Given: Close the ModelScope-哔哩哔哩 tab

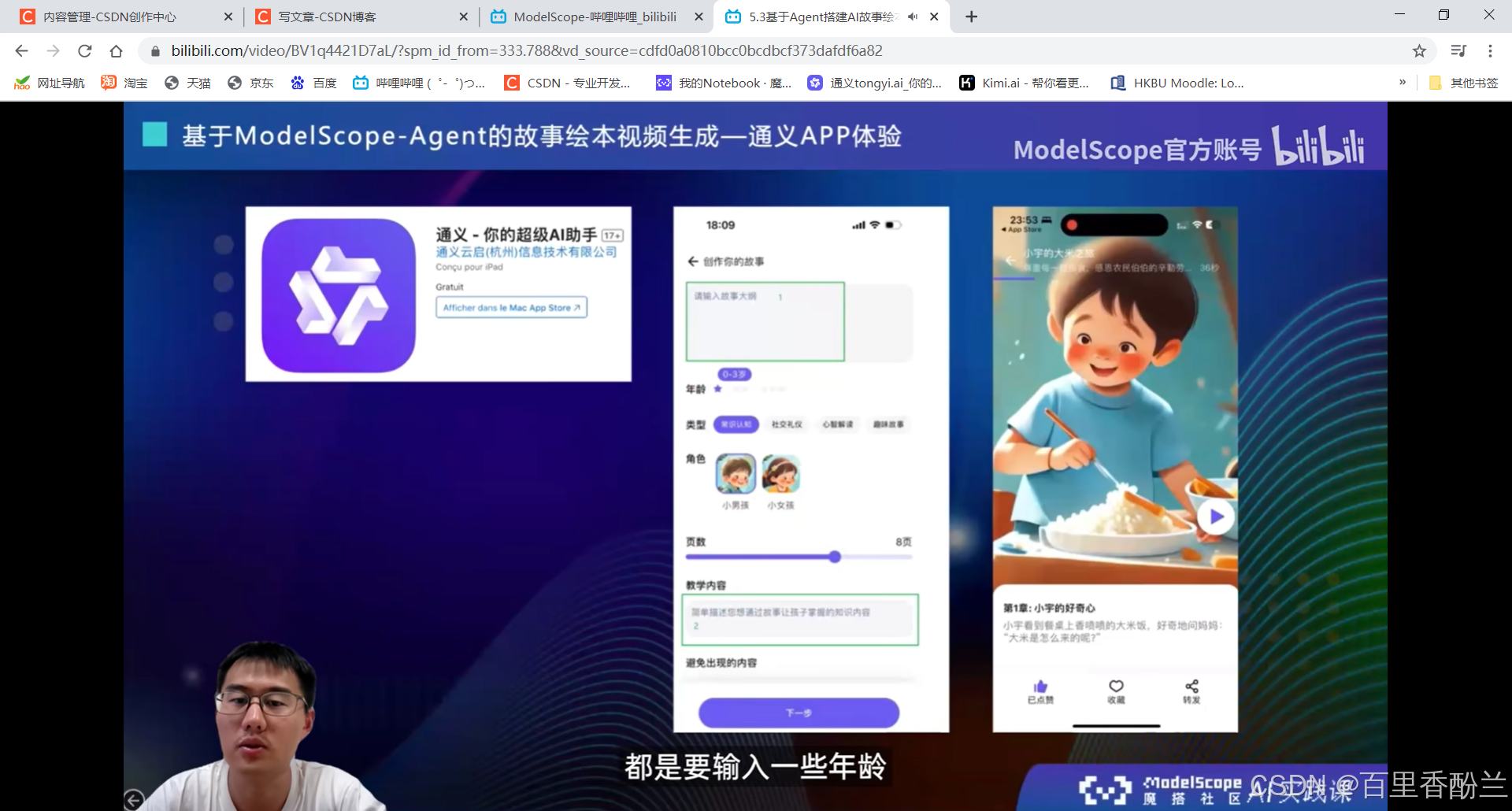Looking at the screenshot, I should click(699, 17).
